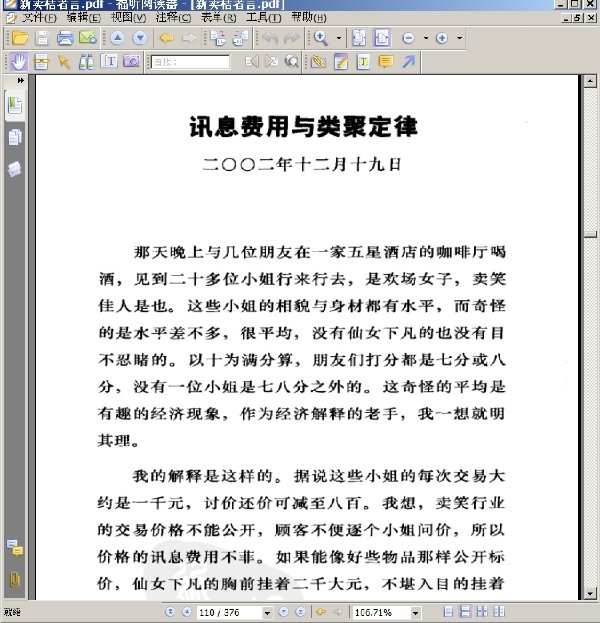The image size is (600, 623).
Task: Expand the zoom in dropdown arrow
Action: coord(459,38)
